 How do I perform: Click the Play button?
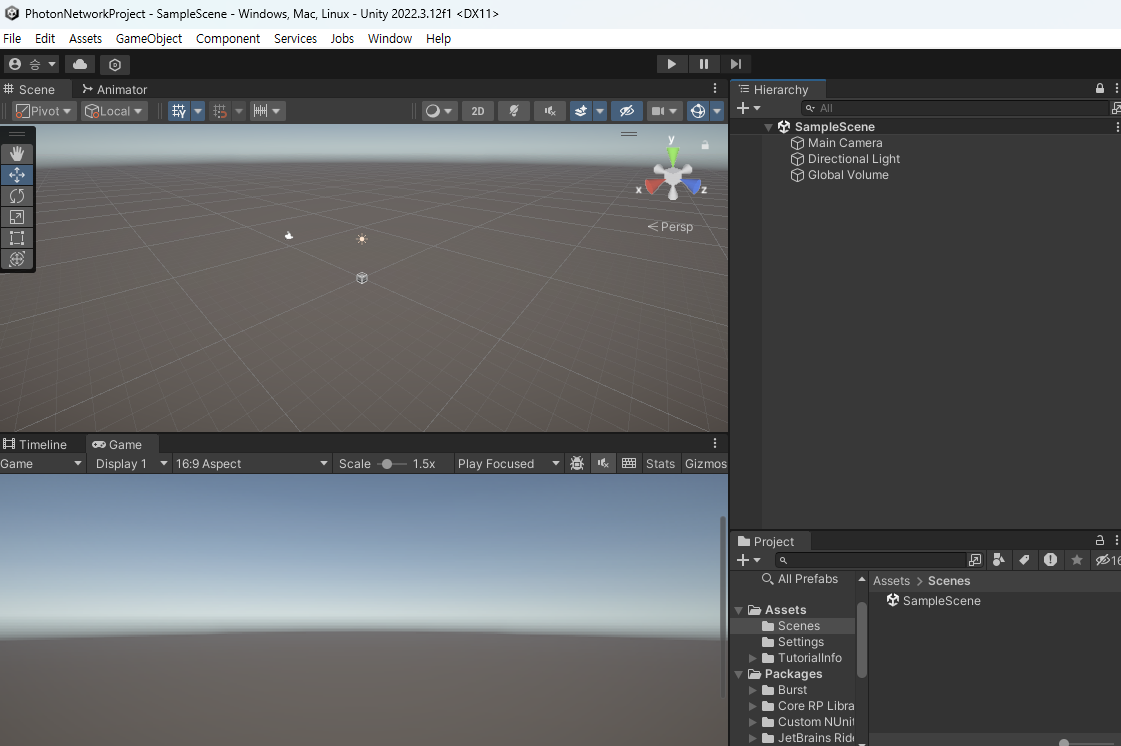click(x=671, y=64)
